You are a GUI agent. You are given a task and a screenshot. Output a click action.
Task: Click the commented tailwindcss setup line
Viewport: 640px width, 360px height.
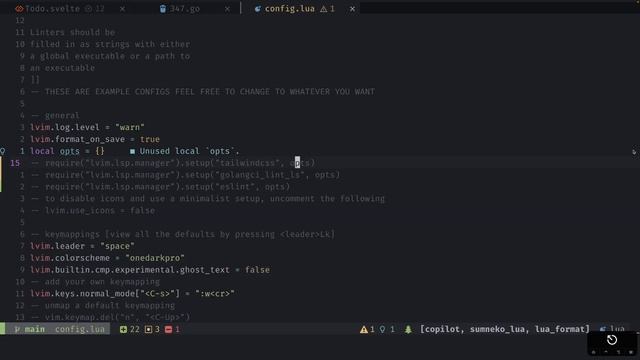pyautogui.click(x=173, y=163)
